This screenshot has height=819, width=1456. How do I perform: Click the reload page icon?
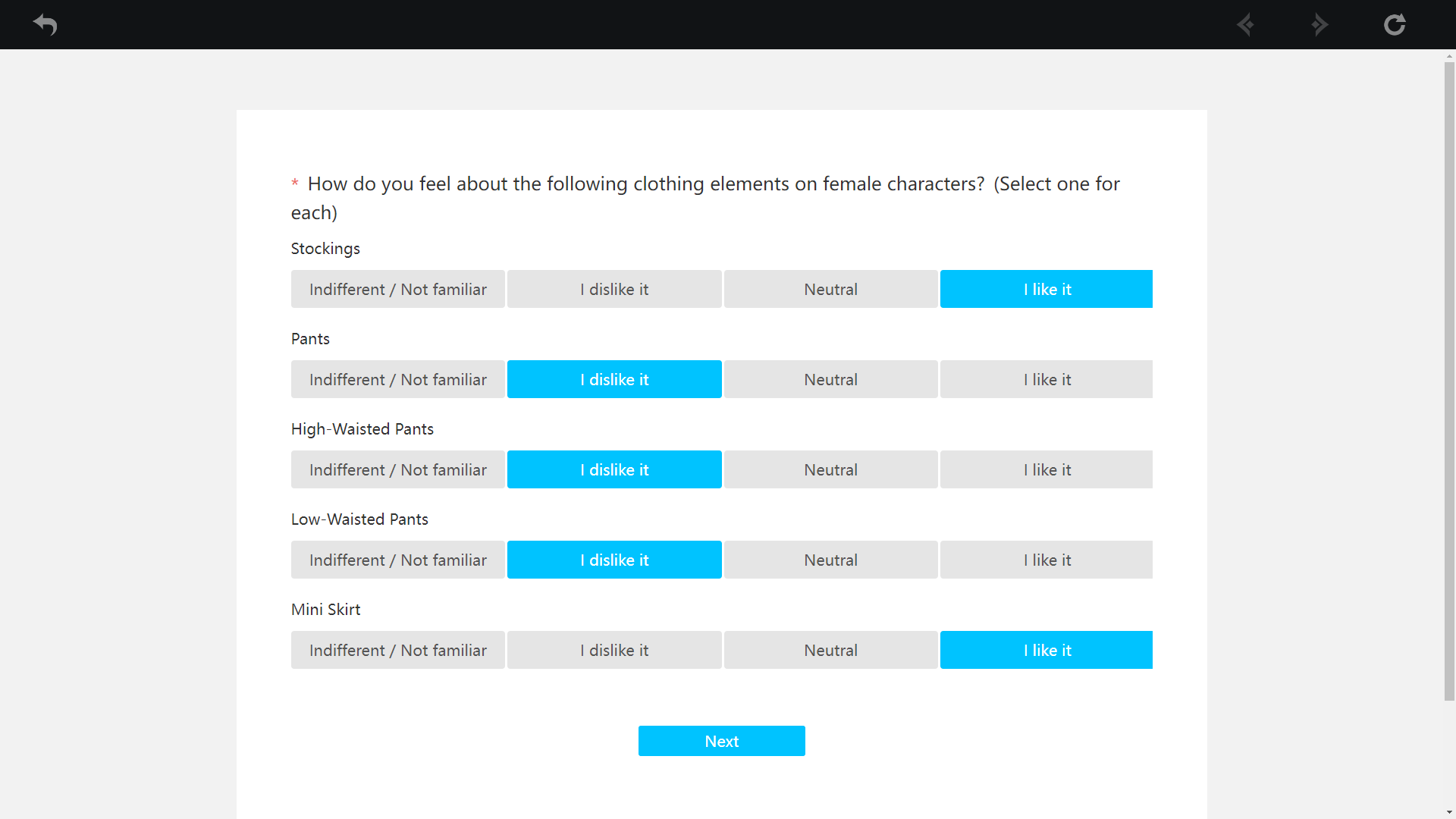pyautogui.click(x=1395, y=24)
